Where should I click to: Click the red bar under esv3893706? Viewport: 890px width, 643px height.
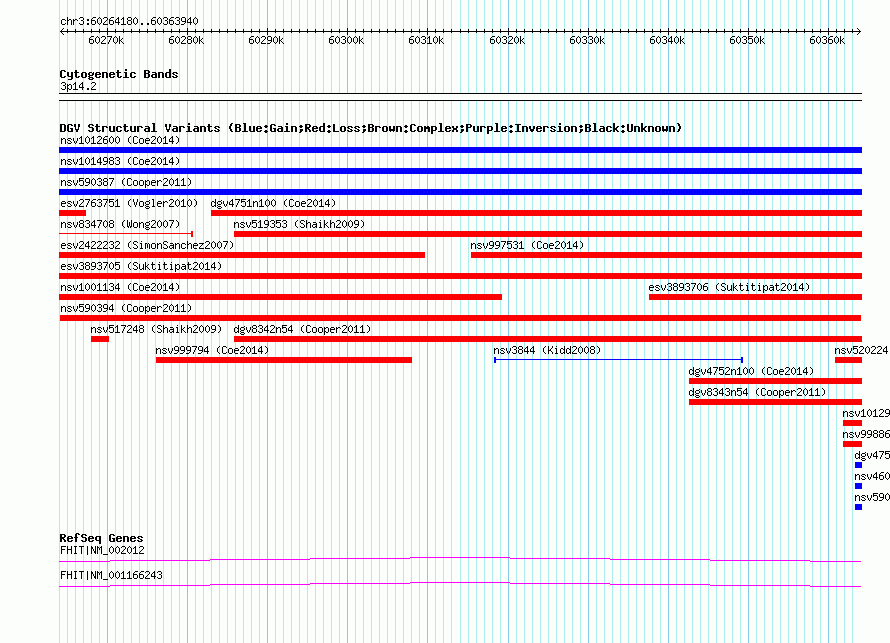[x=755, y=297]
